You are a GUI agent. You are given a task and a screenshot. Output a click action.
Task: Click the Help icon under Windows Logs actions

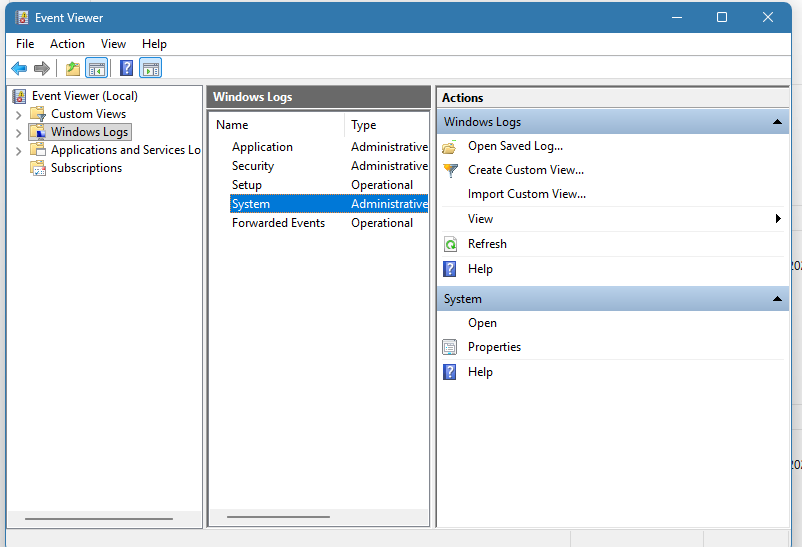pos(450,269)
